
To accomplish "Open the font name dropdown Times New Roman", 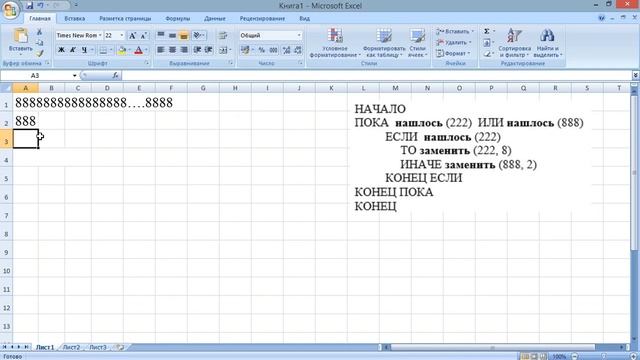I will (x=100, y=36).
